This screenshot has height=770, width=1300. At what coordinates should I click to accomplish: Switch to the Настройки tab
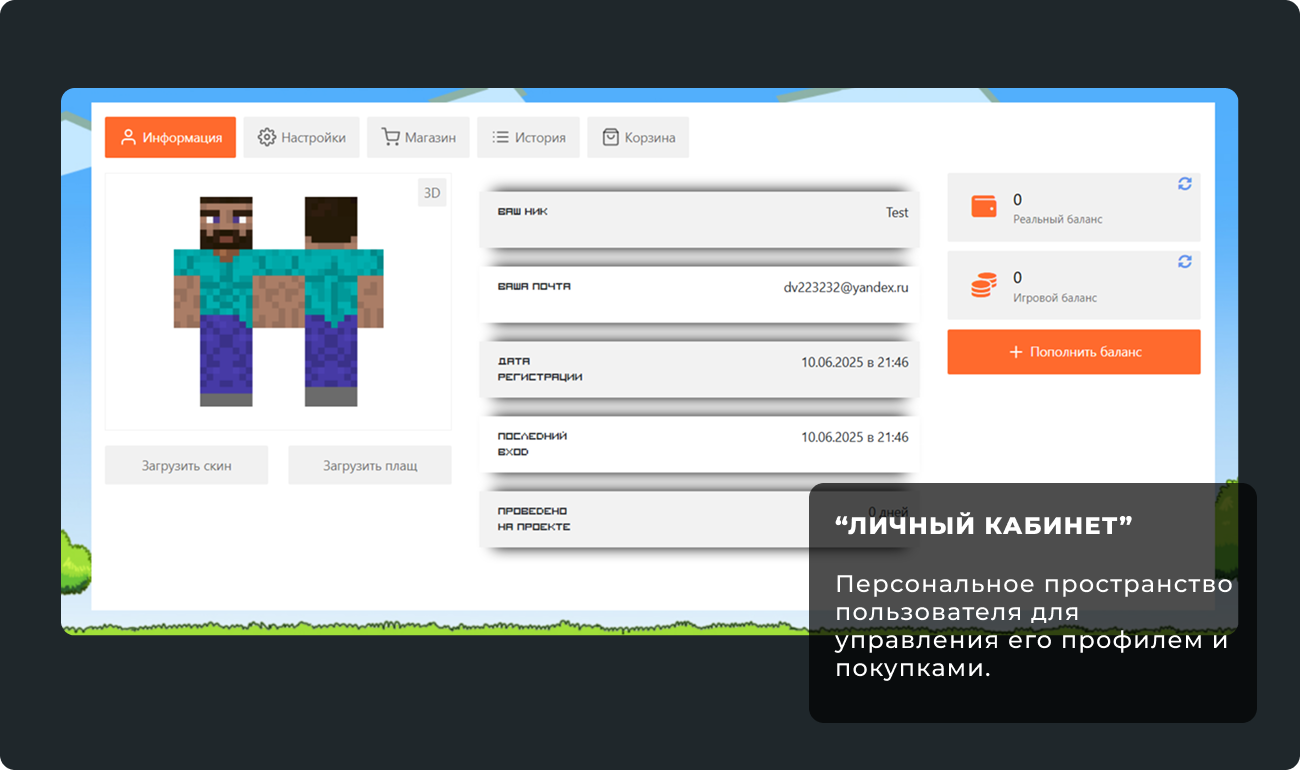pyautogui.click(x=301, y=138)
